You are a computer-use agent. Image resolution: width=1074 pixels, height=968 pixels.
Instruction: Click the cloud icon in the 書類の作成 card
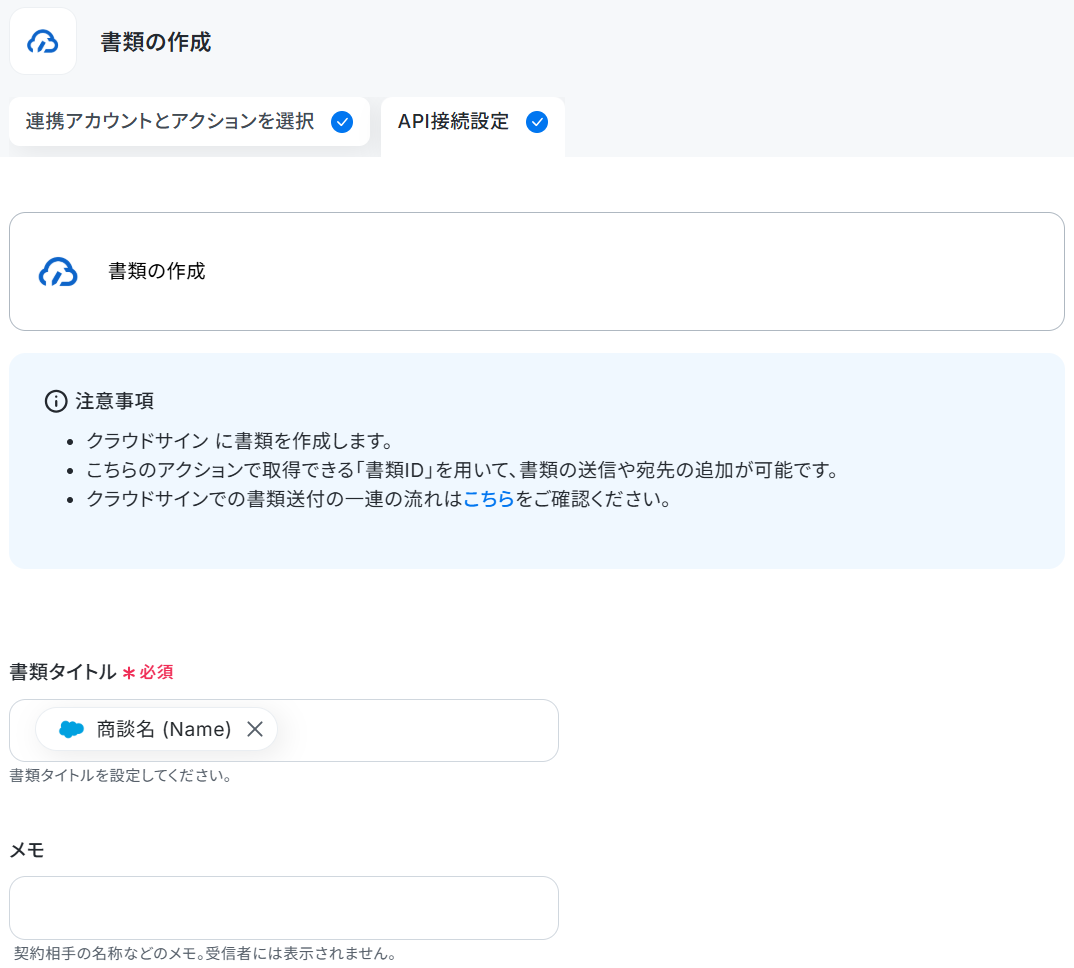coord(58,271)
